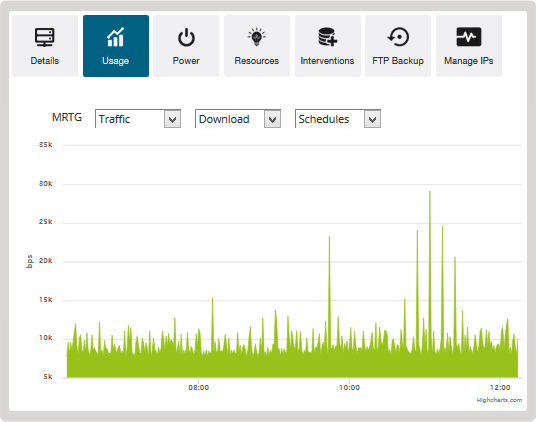Select the Usage chart icon
The height and width of the screenshot is (422, 536).
coord(116,37)
